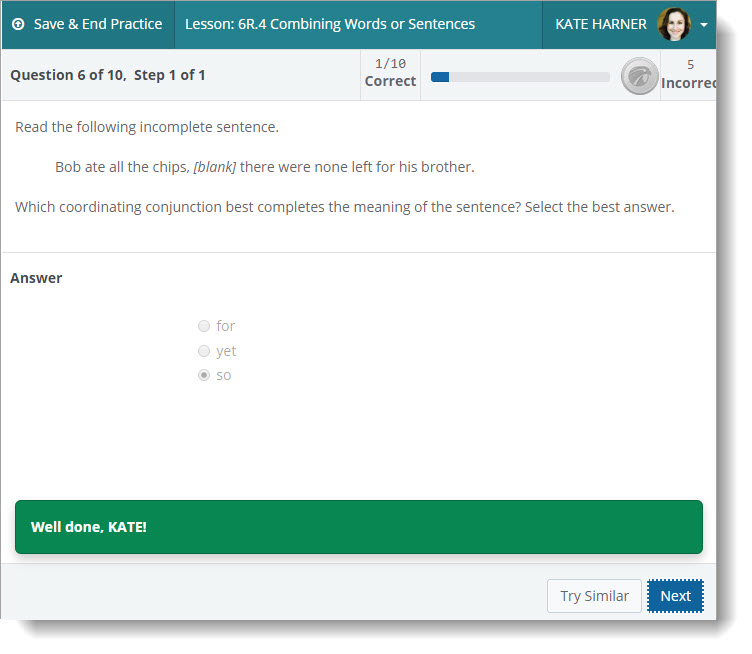Click the Save & End Practice arrow icon
The image size is (752, 654).
pyautogui.click(x=18, y=24)
